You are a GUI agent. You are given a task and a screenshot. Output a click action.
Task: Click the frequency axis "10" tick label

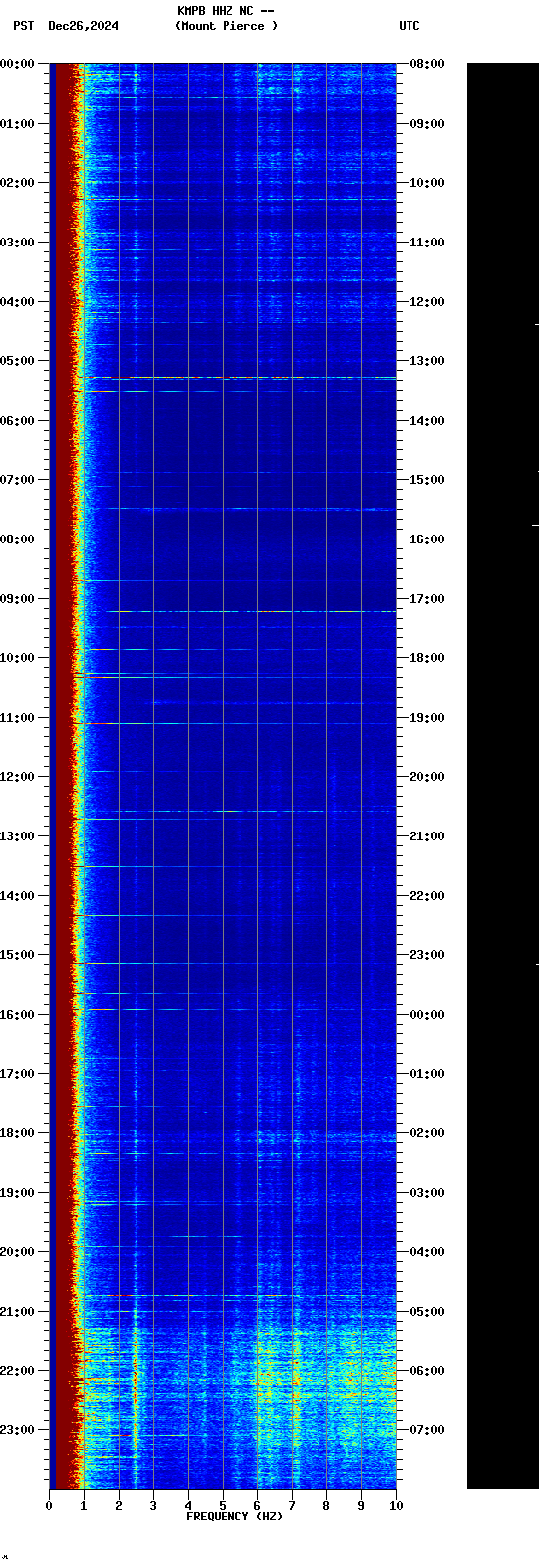click(x=396, y=1506)
